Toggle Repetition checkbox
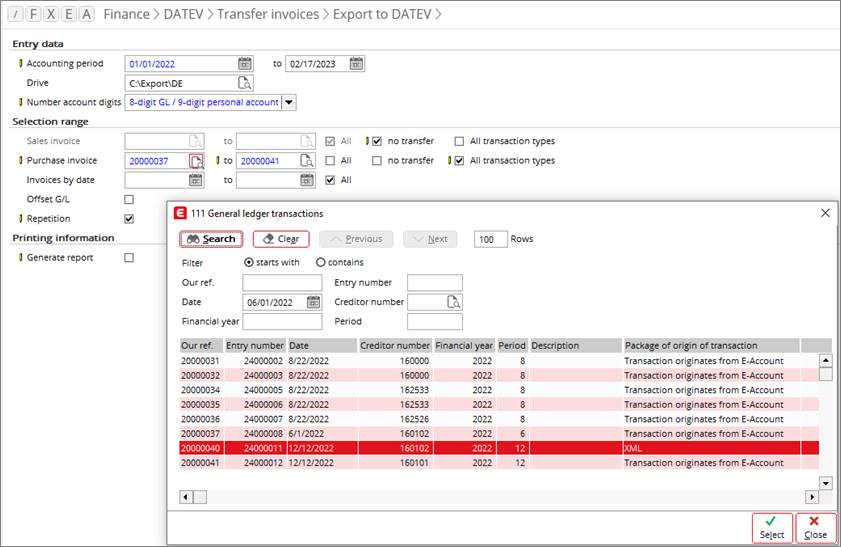The width and height of the screenshot is (841, 547). pyautogui.click(x=129, y=219)
